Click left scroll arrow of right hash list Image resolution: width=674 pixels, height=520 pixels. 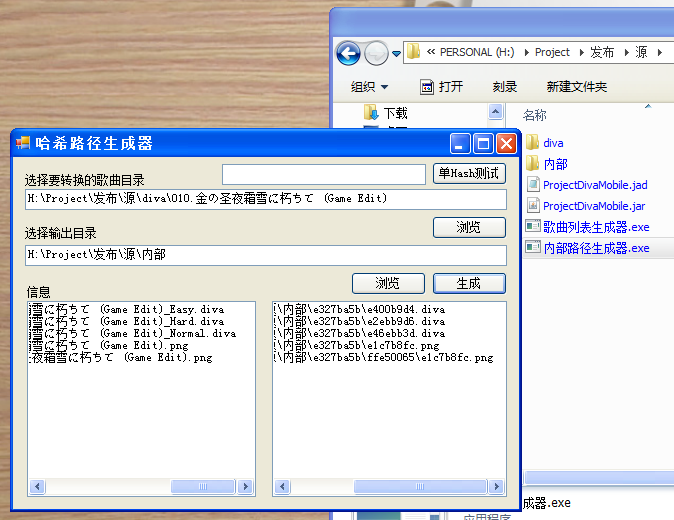click(x=282, y=486)
